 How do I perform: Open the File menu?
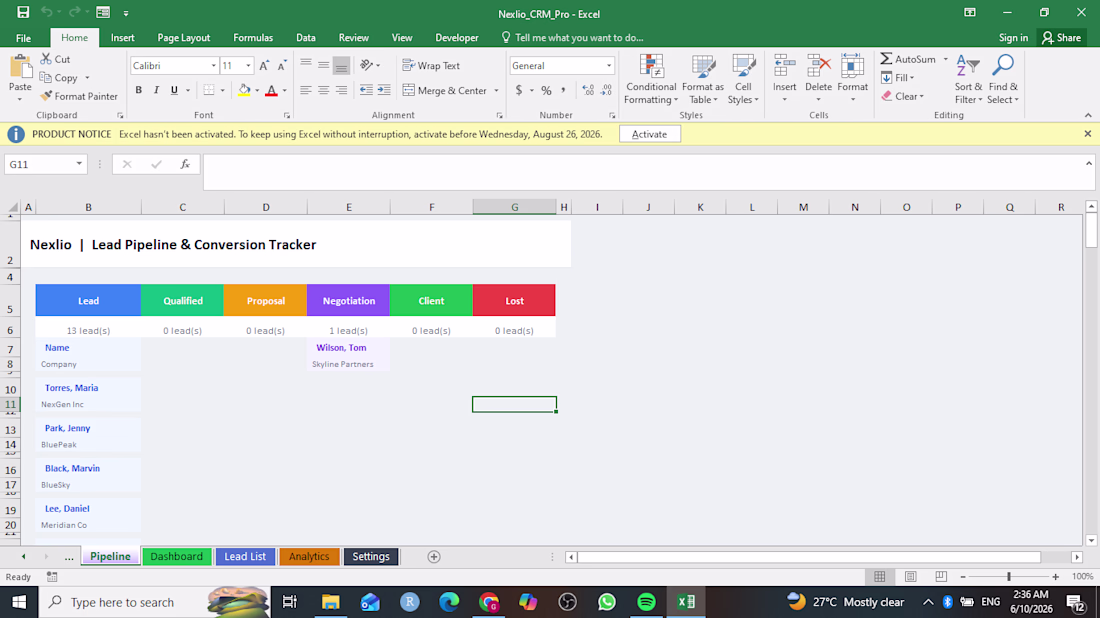tap(23, 38)
